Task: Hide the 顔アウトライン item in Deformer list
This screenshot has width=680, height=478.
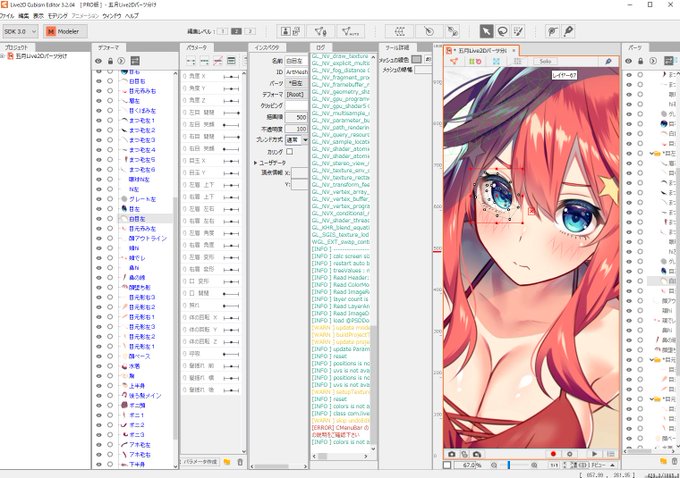Action: (99, 238)
